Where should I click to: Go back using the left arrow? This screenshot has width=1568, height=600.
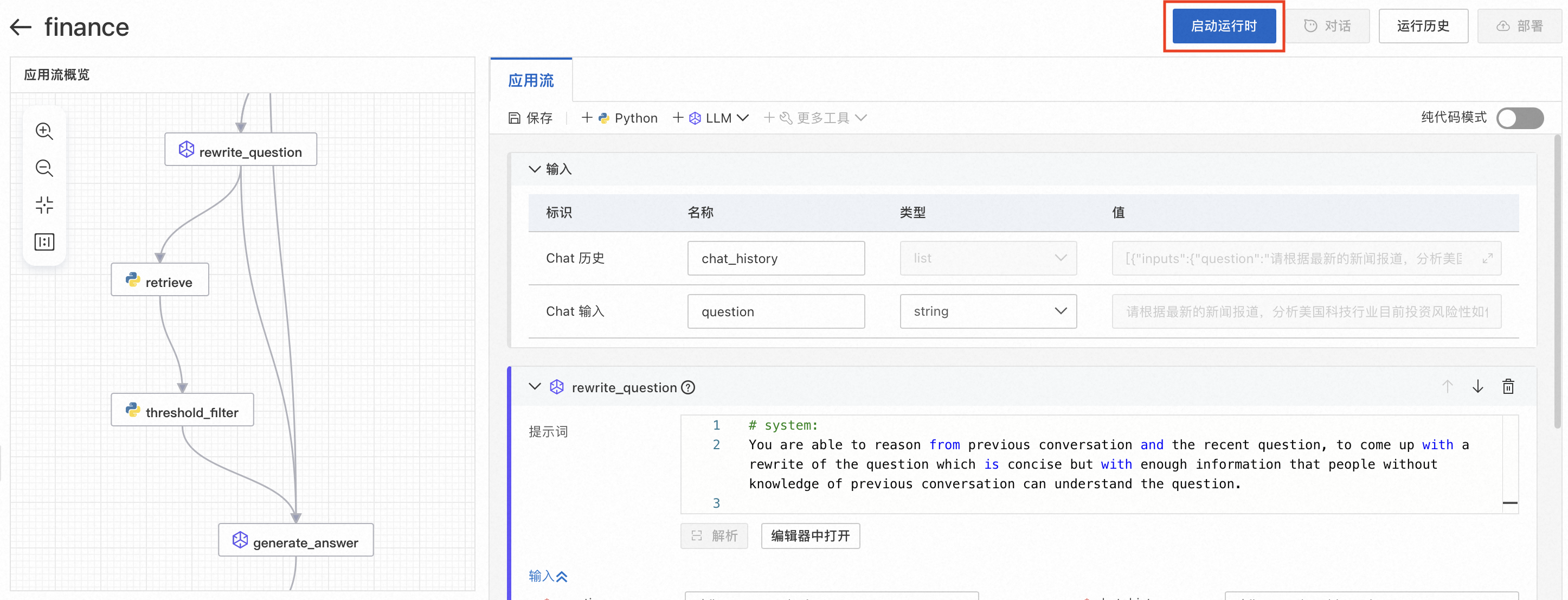click(21, 27)
